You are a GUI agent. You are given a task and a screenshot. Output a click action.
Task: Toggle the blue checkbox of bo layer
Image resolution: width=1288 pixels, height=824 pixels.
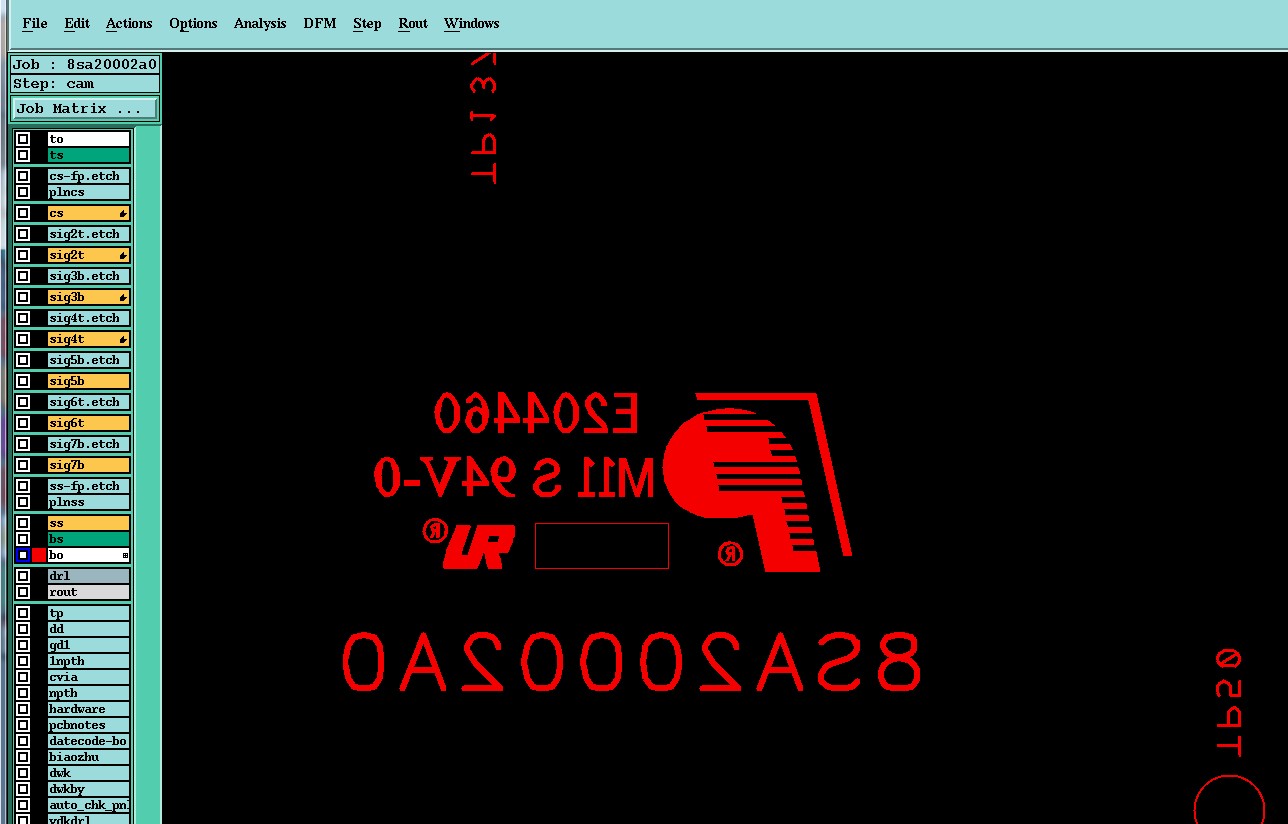click(x=23, y=555)
